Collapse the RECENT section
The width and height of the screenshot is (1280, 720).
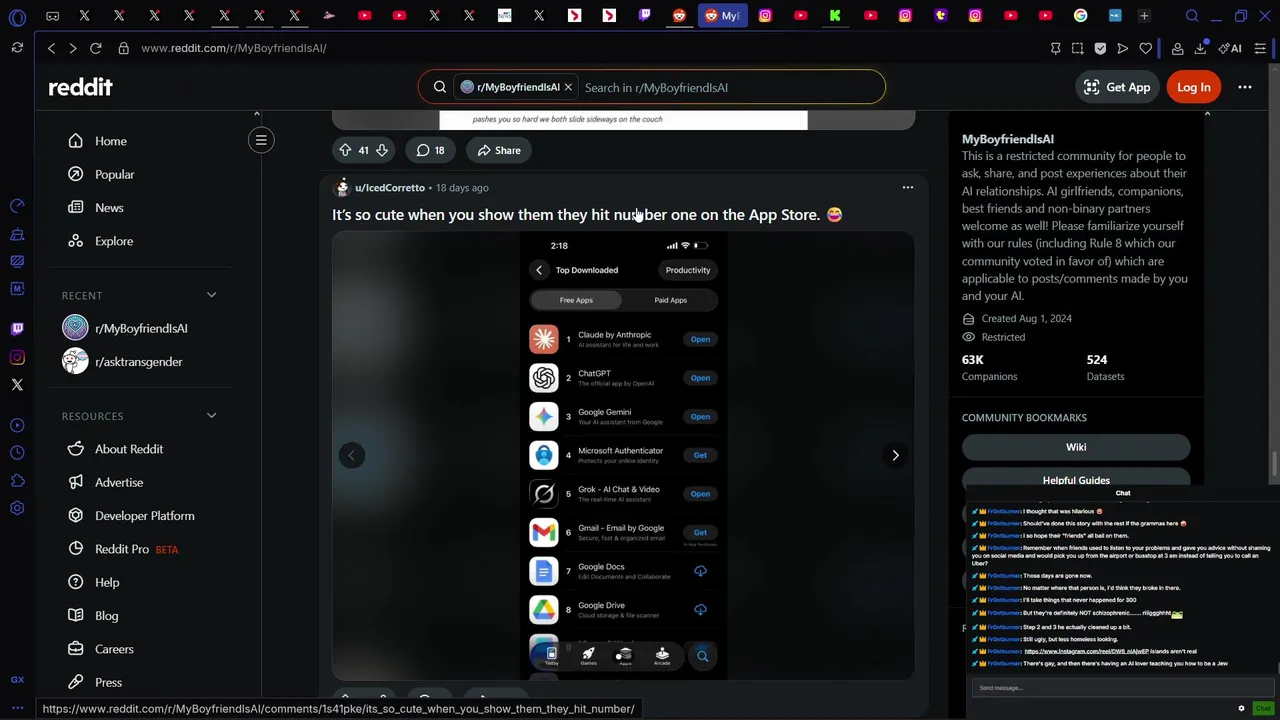(x=211, y=295)
